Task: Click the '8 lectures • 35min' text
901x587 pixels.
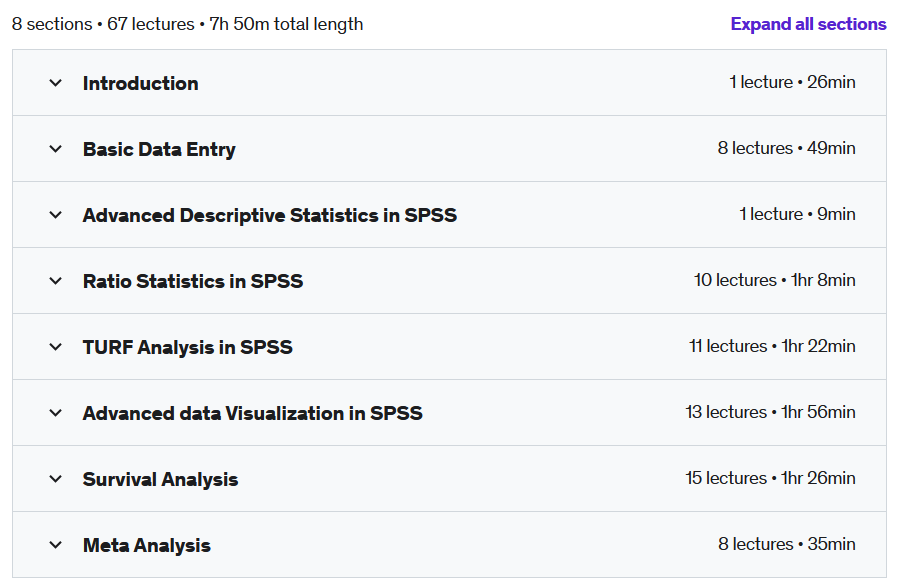Action: pyautogui.click(x=787, y=544)
